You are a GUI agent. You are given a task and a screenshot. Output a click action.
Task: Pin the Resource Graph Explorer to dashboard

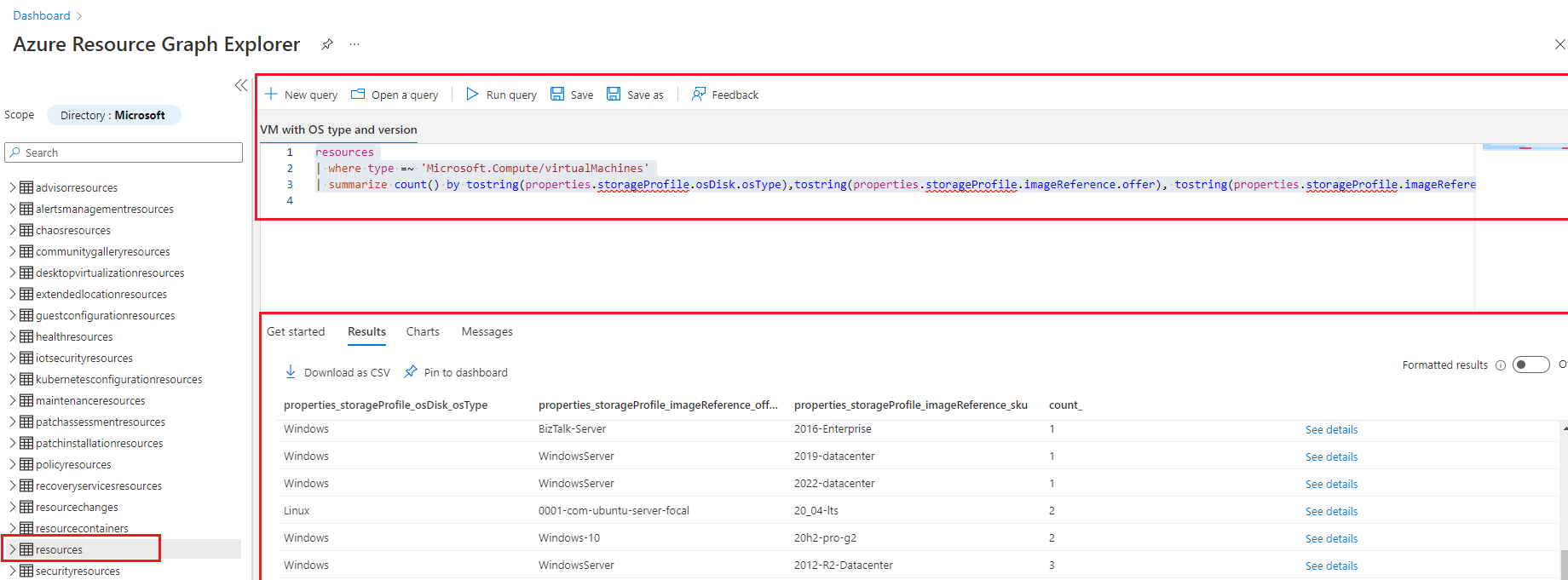(x=327, y=44)
